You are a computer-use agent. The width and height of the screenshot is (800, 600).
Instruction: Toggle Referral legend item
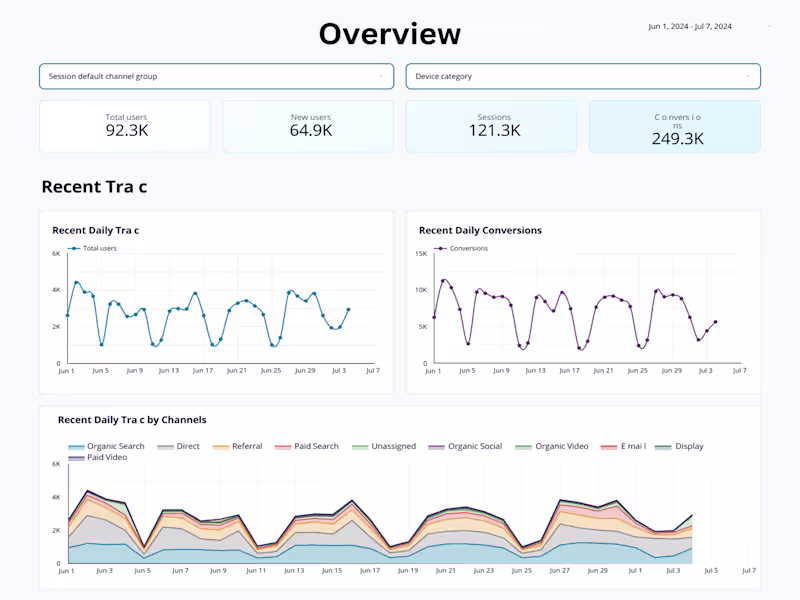pyautogui.click(x=237, y=446)
